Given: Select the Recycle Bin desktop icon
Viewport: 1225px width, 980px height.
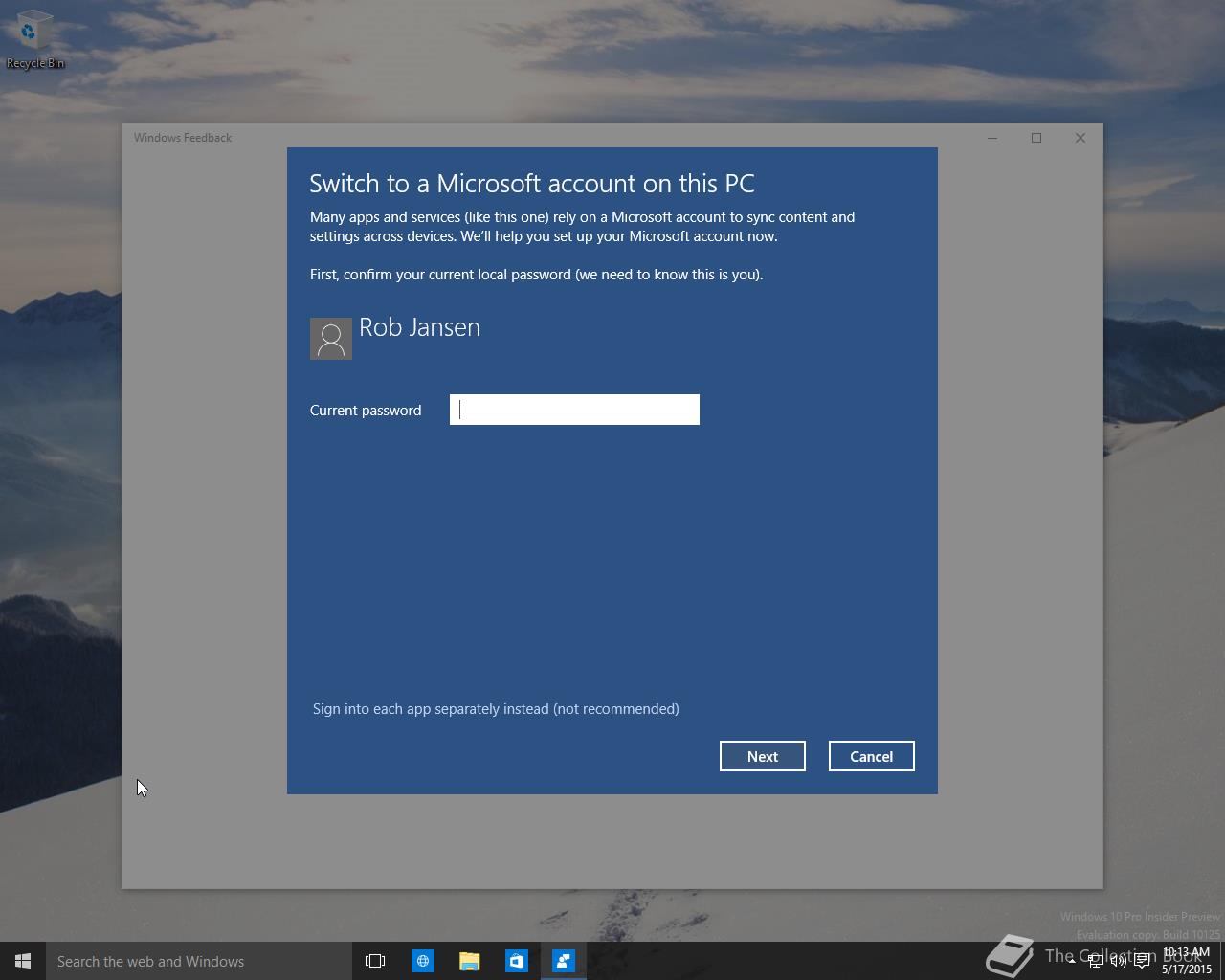Looking at the screenshot, I should tap(35, 39).
